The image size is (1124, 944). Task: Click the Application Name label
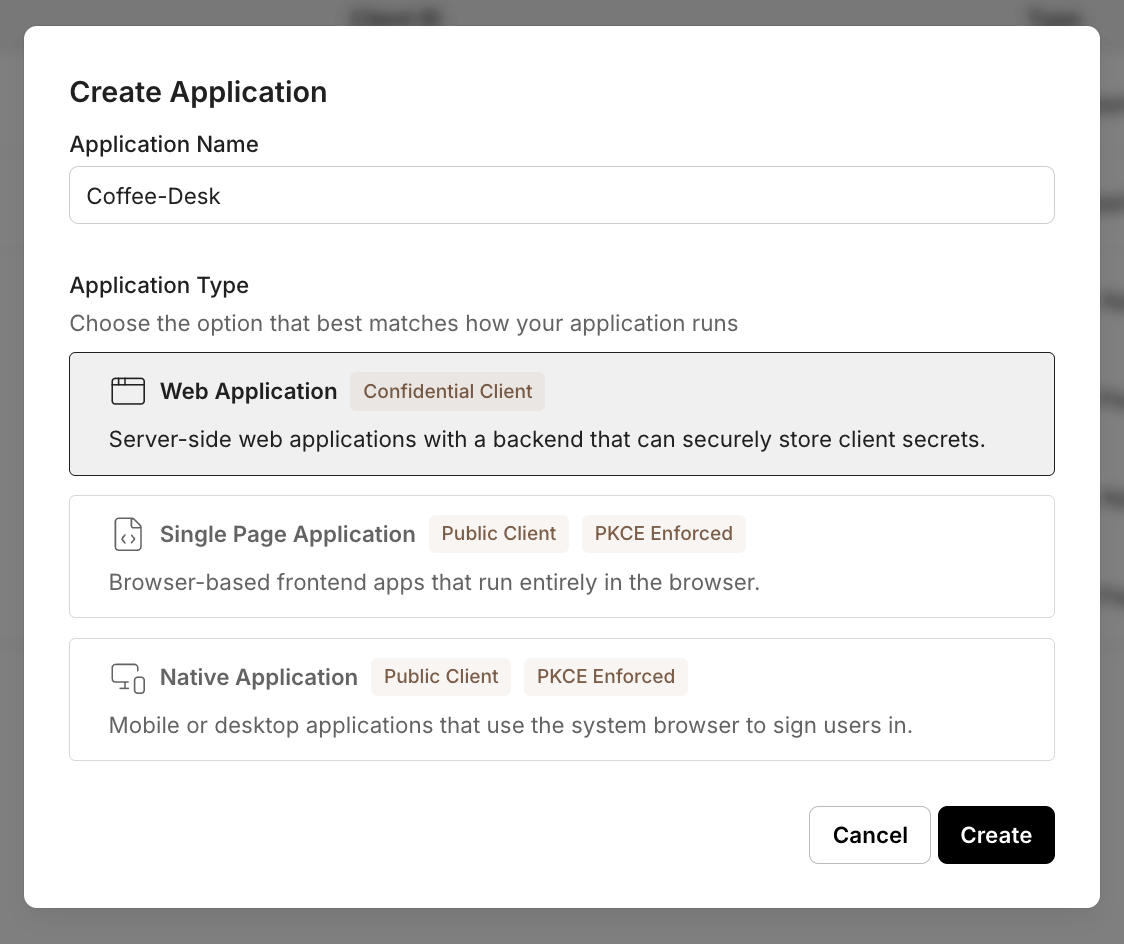click(163, 144)
